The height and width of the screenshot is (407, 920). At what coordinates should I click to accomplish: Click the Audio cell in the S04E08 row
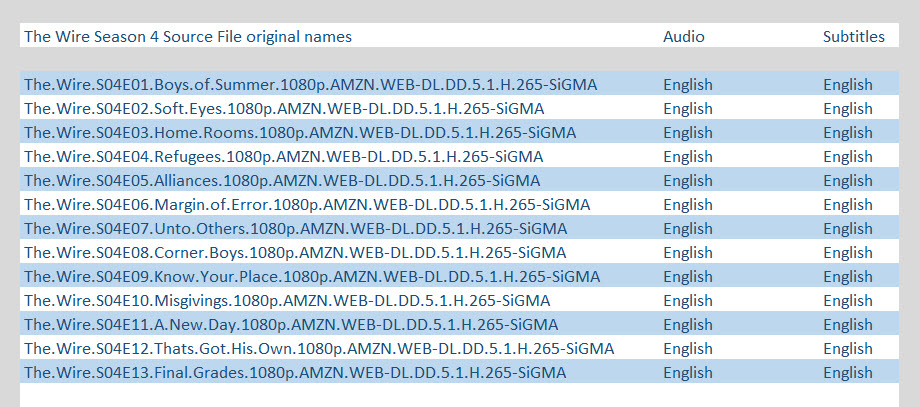[x=688, y=253]
